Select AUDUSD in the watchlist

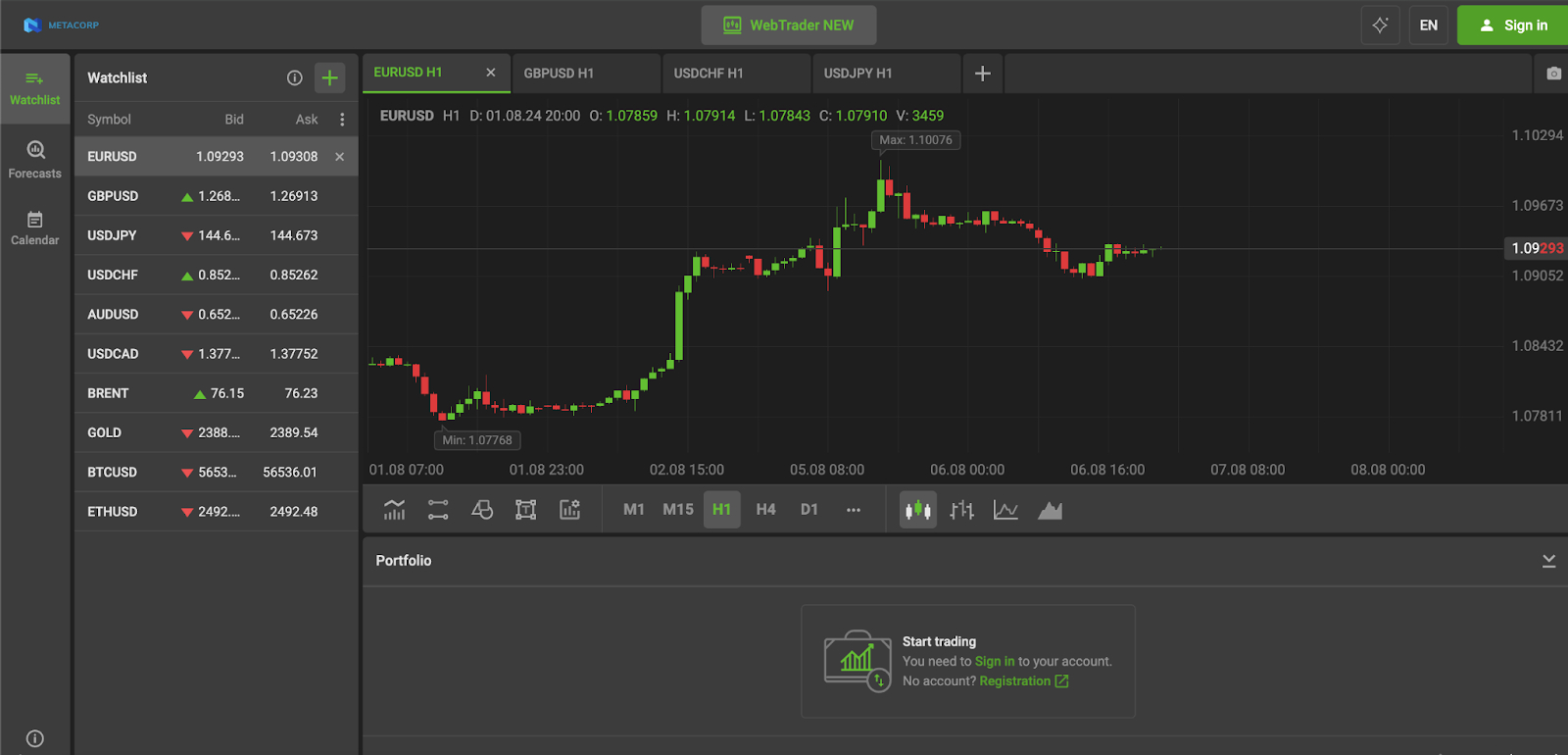click(x=217, y=315)
